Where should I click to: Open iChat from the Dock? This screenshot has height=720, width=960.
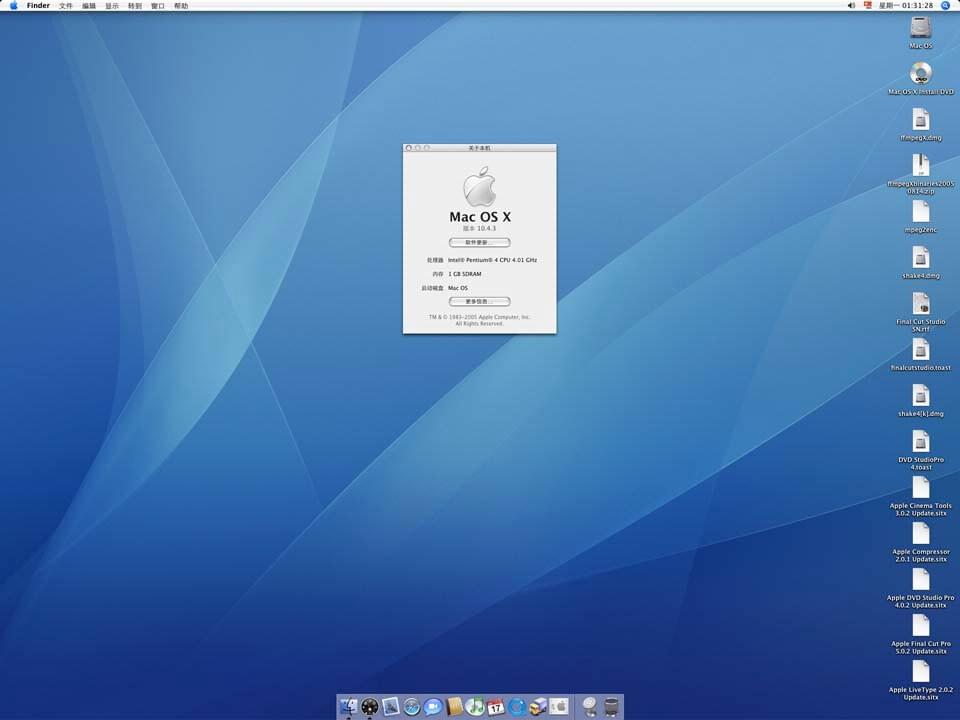(x=433, y=707)
